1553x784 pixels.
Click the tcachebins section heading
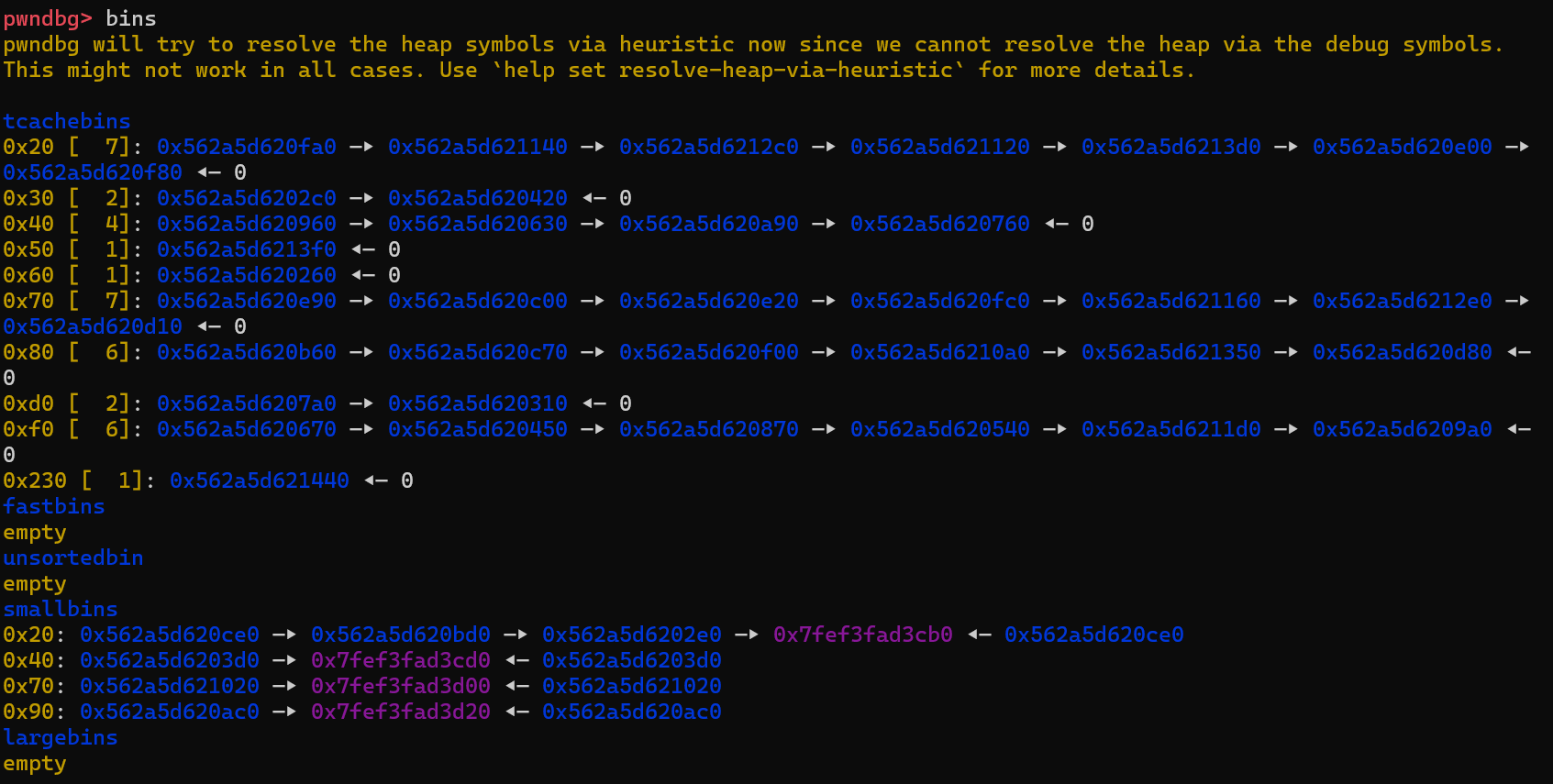[x=67, y=121]
